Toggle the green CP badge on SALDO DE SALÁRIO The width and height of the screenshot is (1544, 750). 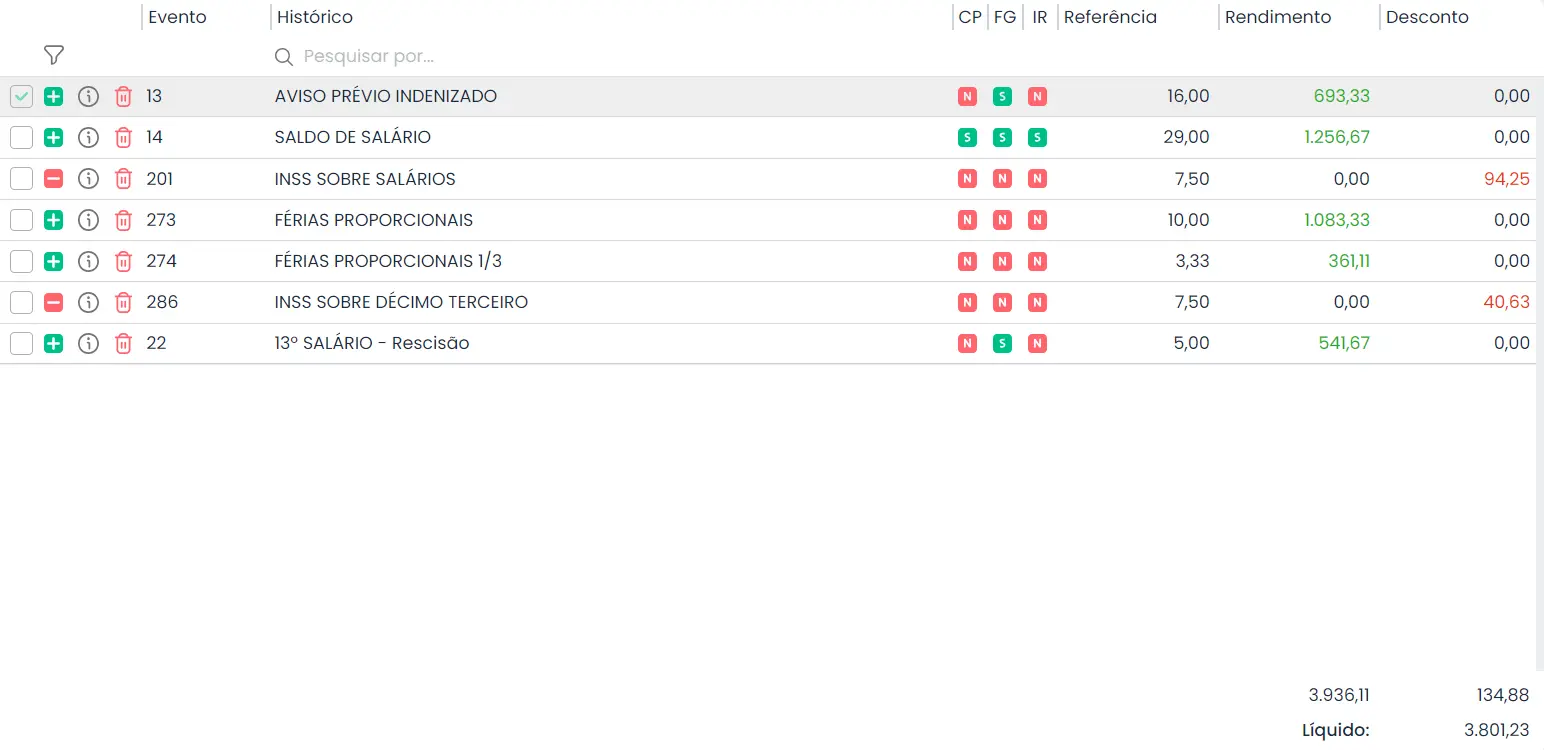point(967,137)
